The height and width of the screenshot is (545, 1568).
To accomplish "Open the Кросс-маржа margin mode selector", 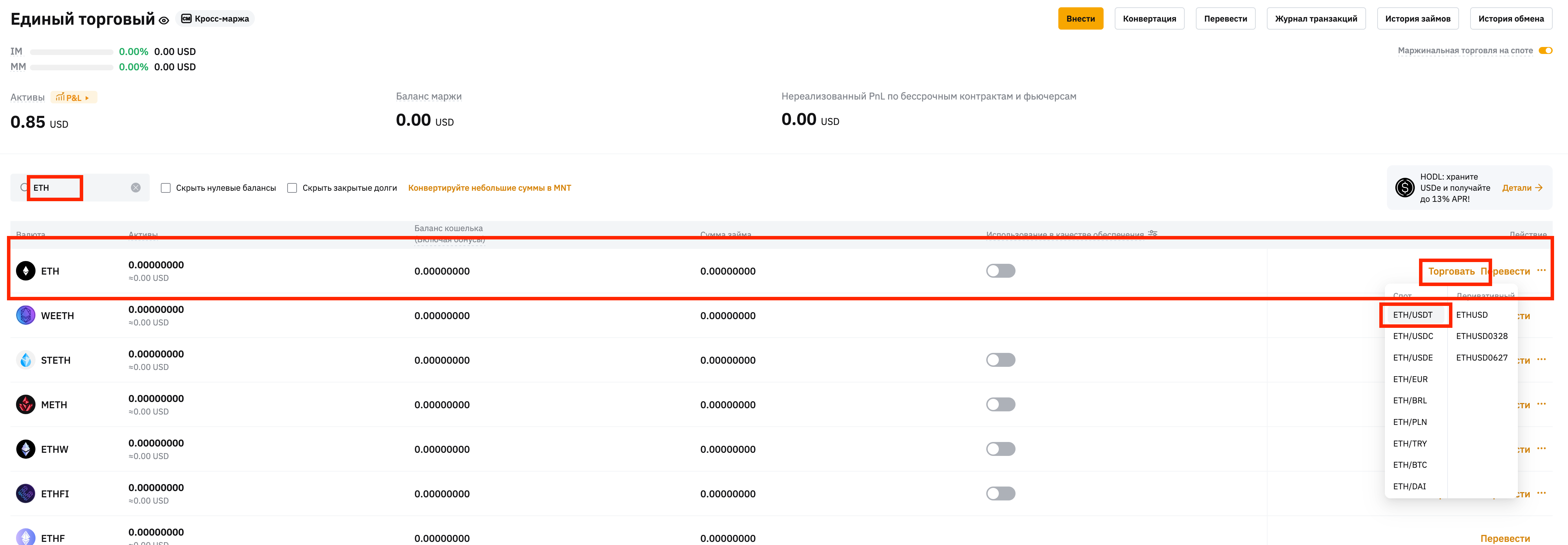I will click(x=215, y=19).
